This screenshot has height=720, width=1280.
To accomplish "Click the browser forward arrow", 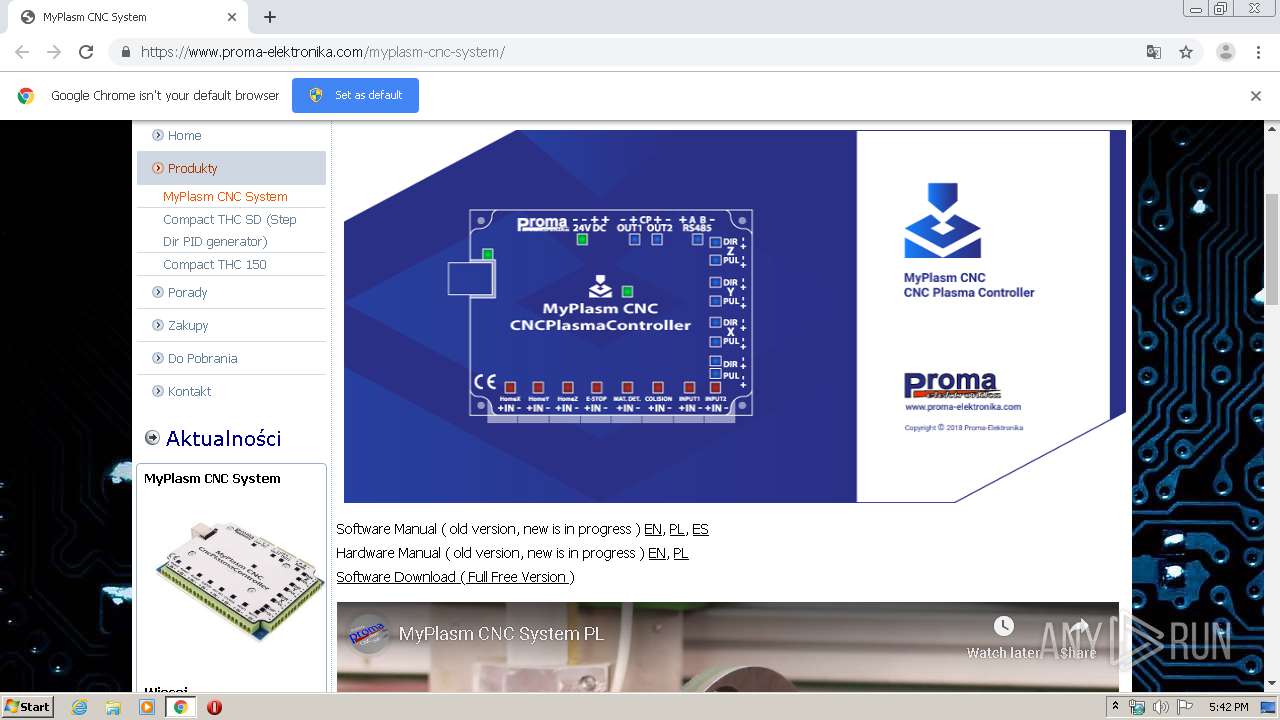I will (54, 52).
